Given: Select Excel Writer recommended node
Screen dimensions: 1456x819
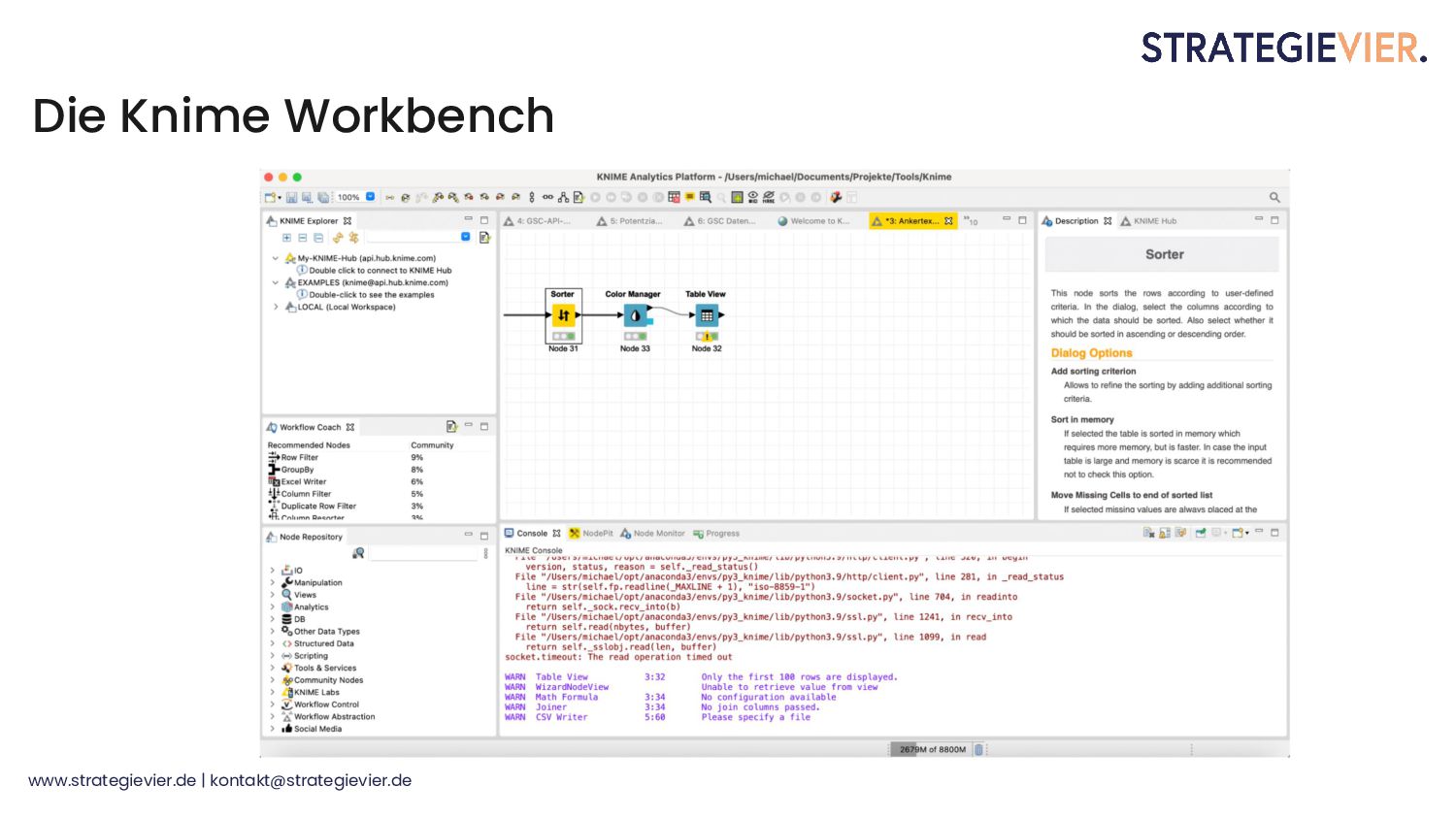Looking at the screenshot, I should (297, 481).
